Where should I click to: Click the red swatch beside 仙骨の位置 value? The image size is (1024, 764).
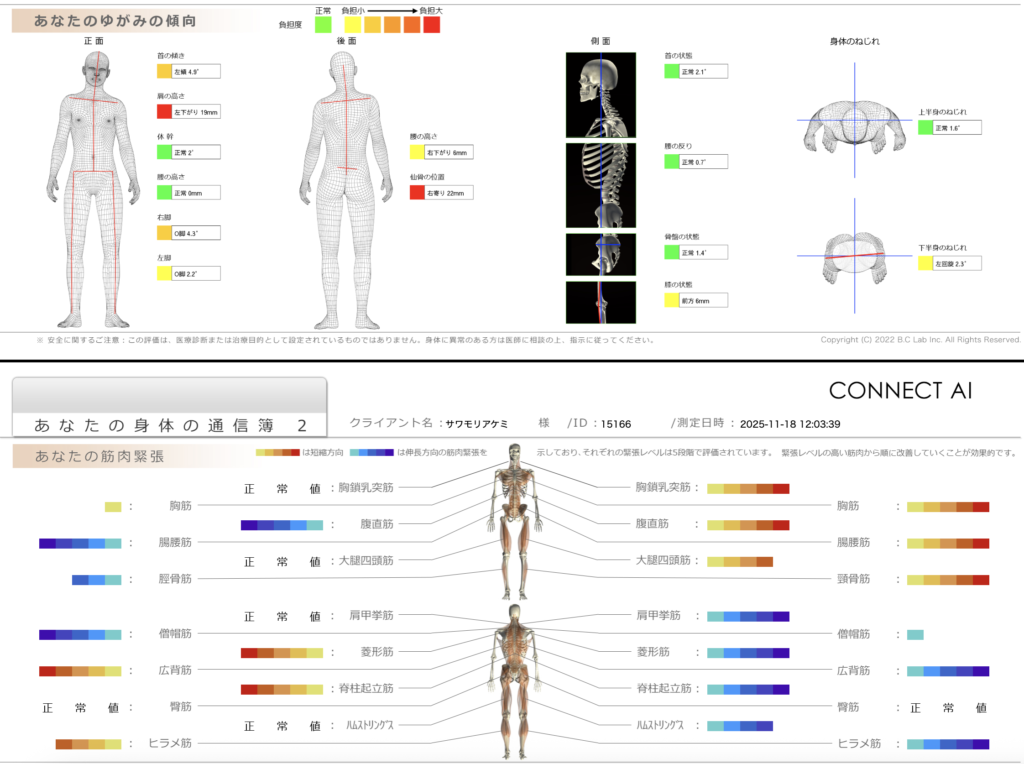[x=417, y=192]
